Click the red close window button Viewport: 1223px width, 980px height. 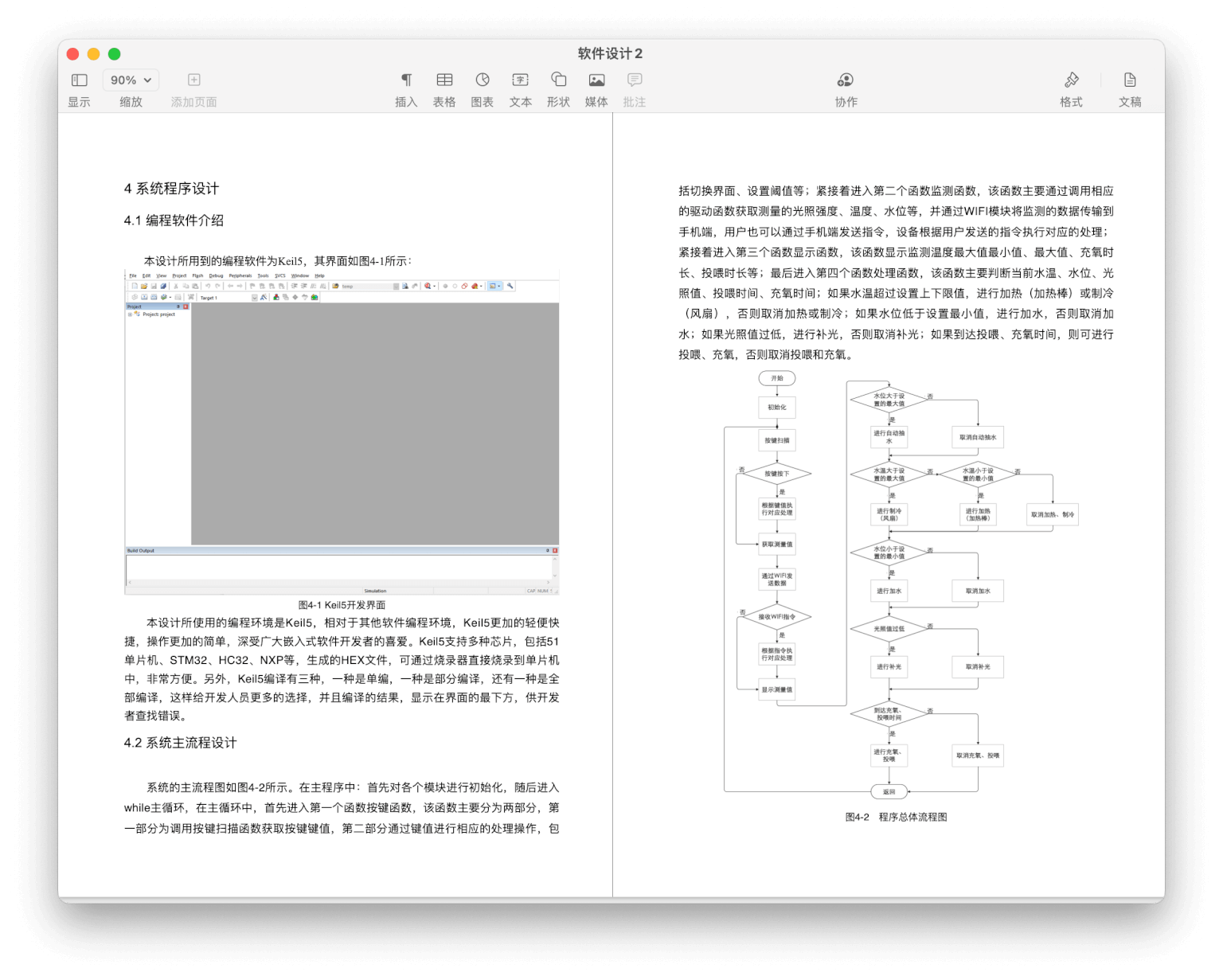point(72,53)
